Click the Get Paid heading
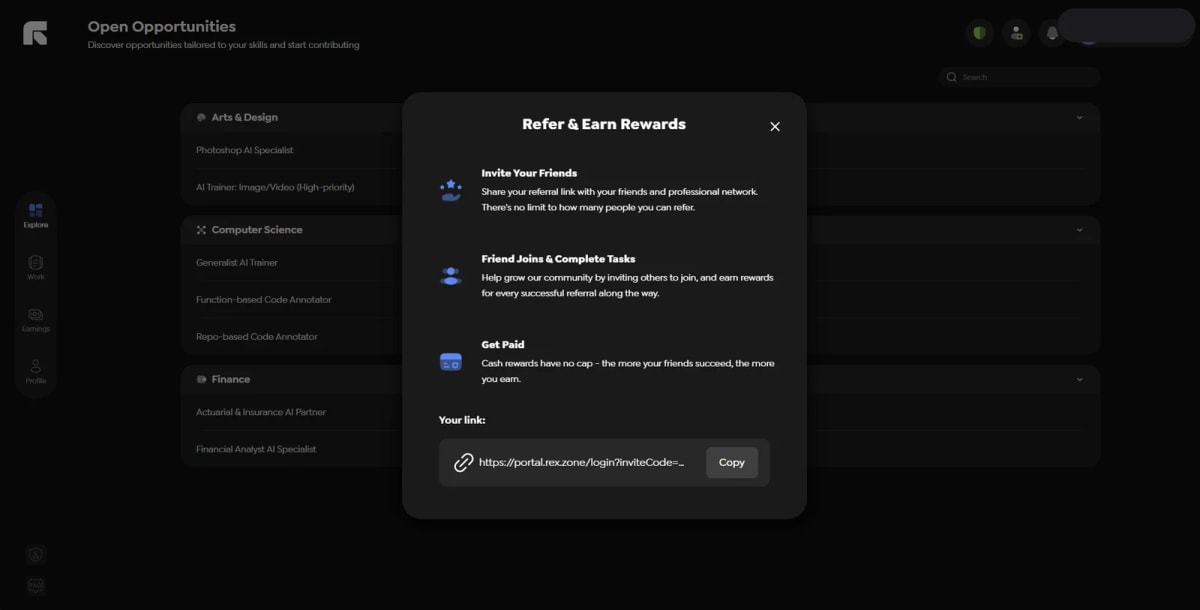The image size is (1200, 610). click(x=503, y=344)
